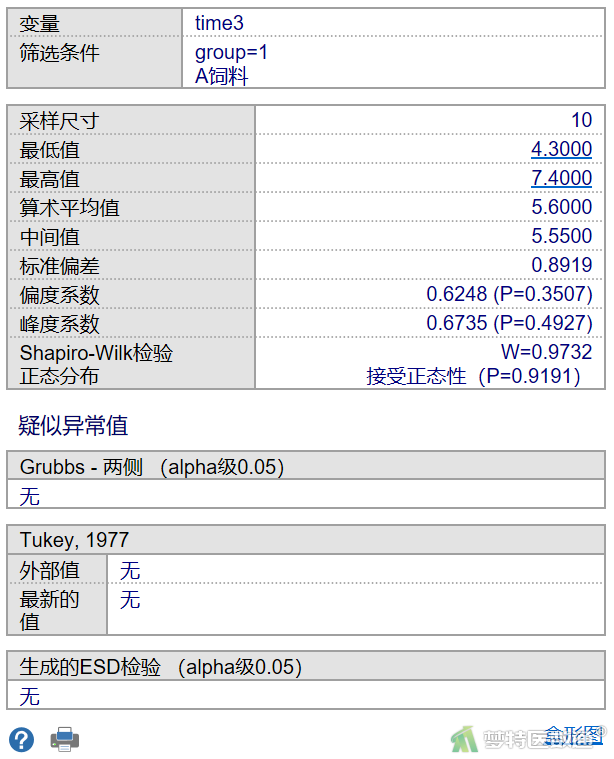
Task: Open the 盒形图 link near the watermark
Action: click(x=574, y=733)
